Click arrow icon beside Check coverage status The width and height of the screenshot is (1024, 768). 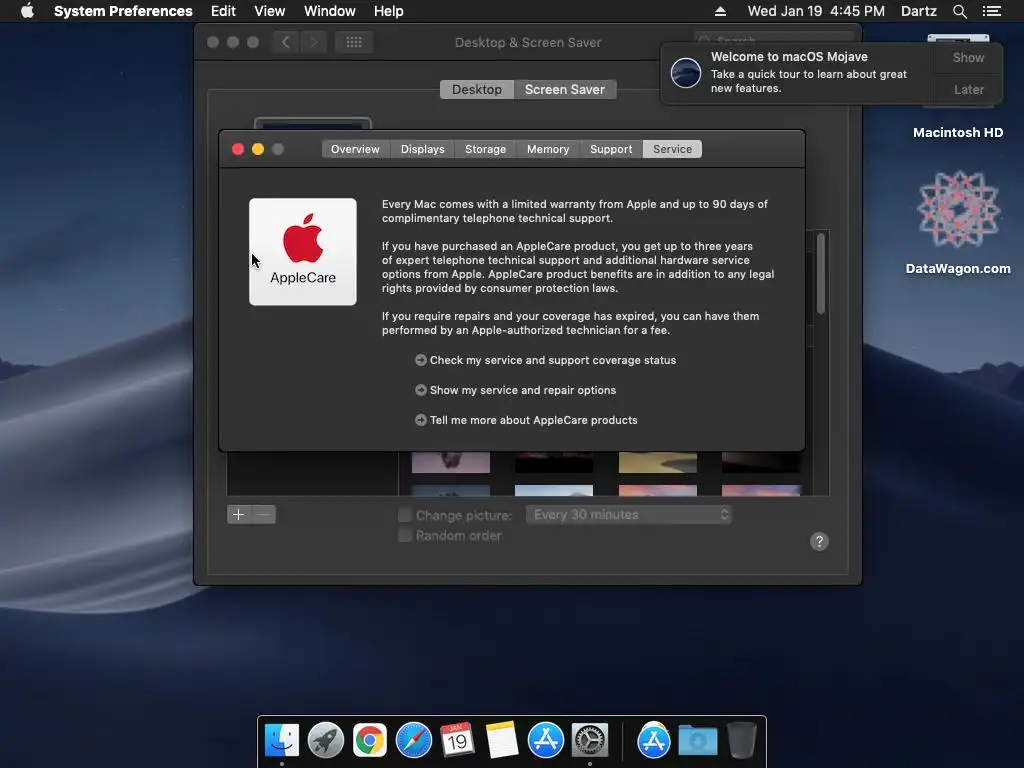421,360
